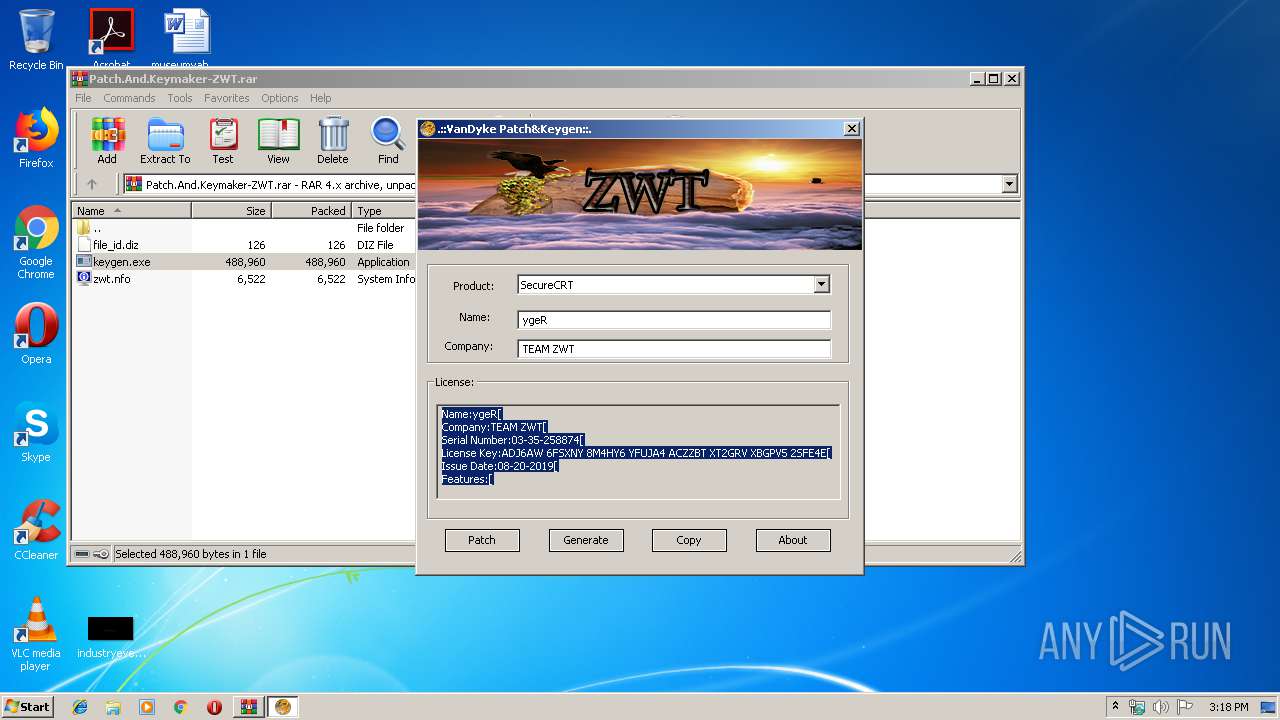The width and height of the screenshot is (1280, 720).
Task: Expand the WinRAR address bar dropdown
Action: (1009, 184)
